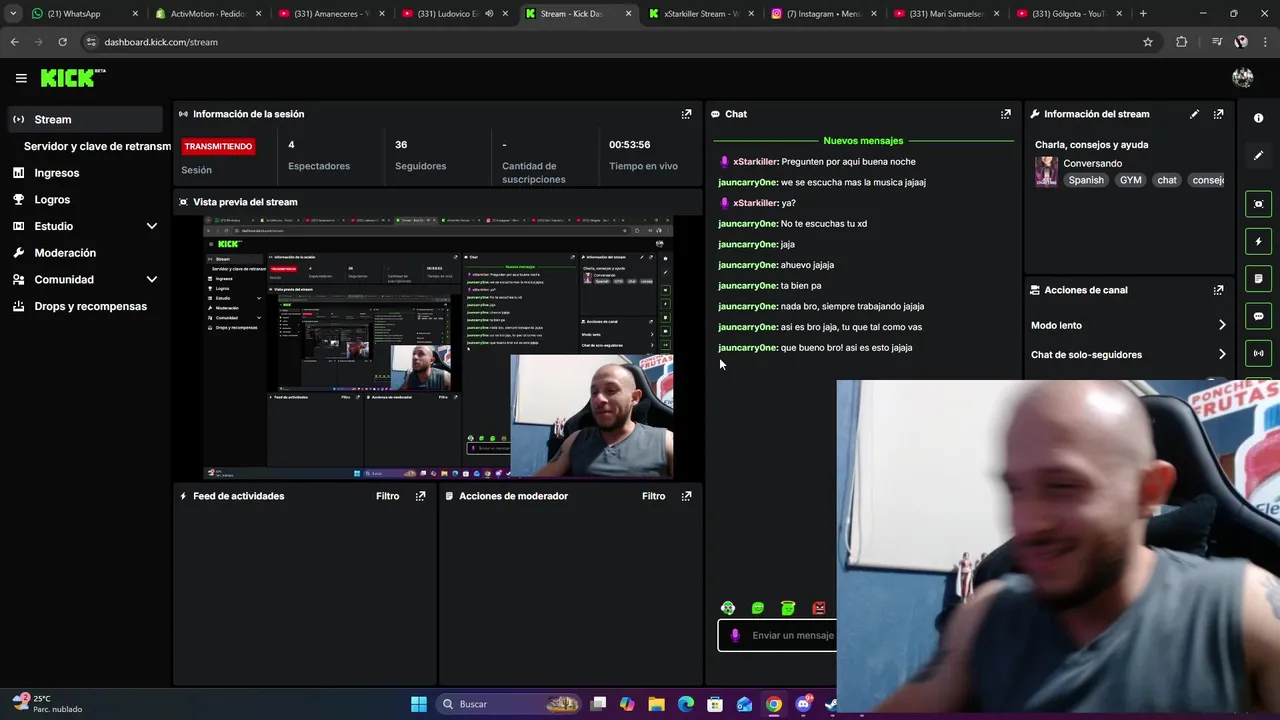1280x720 pixels.
Task: Pop out the Acciones de canal panel
Action: [1218, 290]
